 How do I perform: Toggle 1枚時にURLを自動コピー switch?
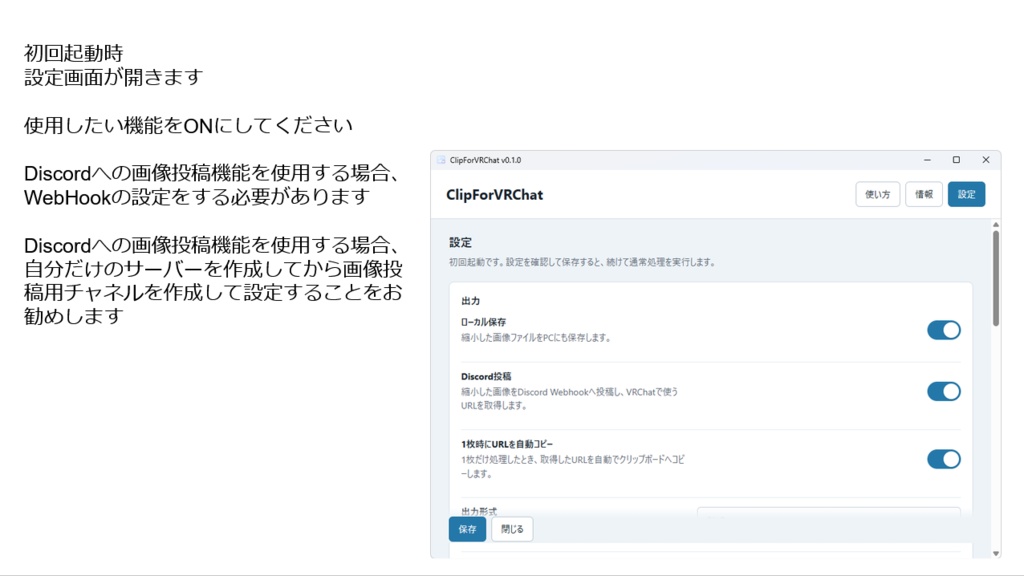(944, 459)
